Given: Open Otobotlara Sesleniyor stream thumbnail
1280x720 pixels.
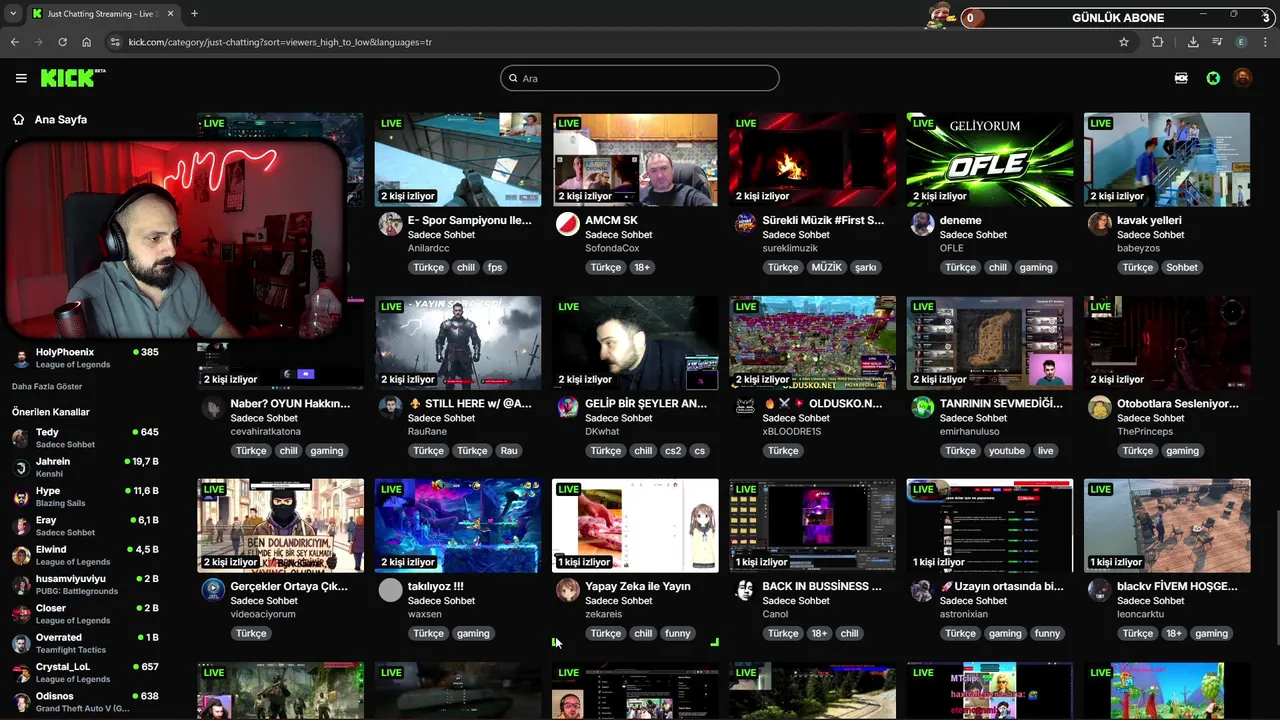Looking at the screenshot, I should [x=1167, y=343].
